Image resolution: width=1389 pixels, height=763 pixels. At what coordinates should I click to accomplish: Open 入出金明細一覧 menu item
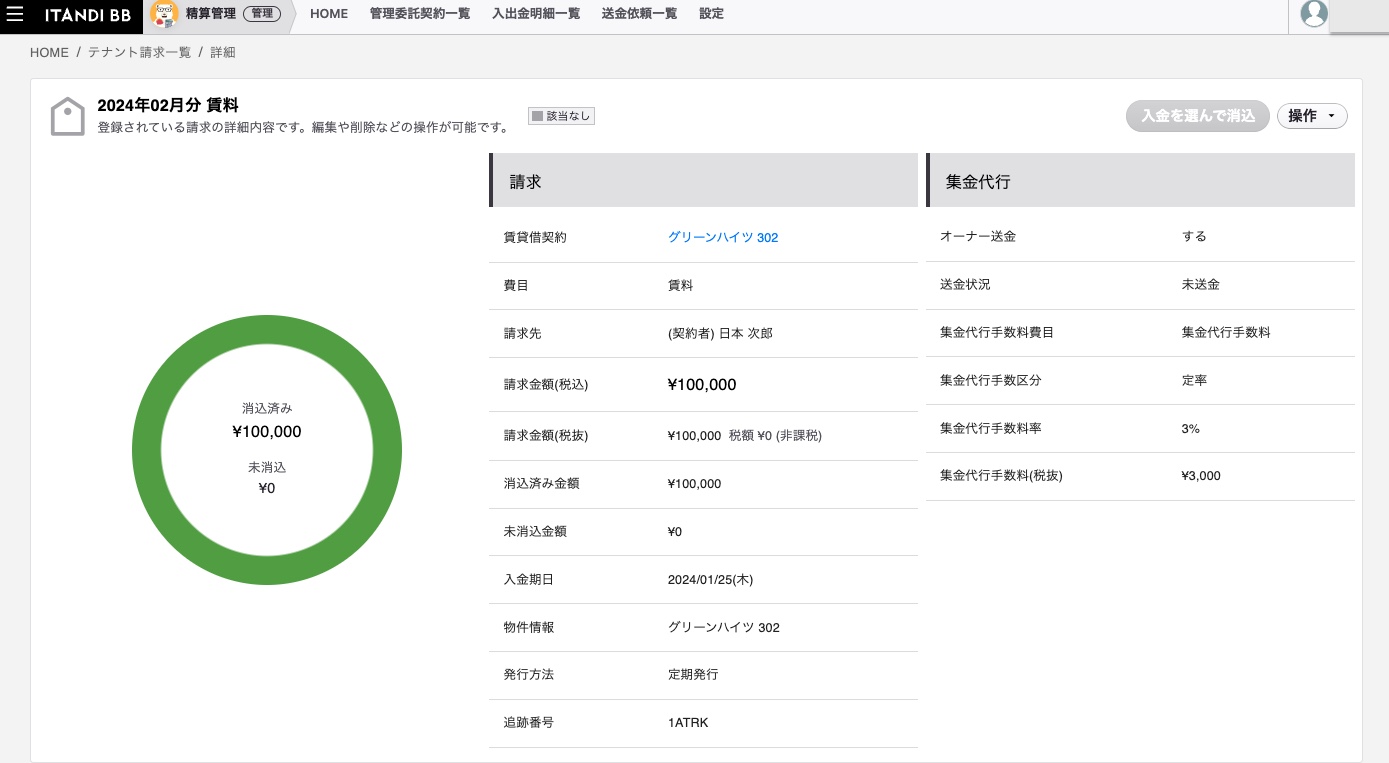coord(536,14)
